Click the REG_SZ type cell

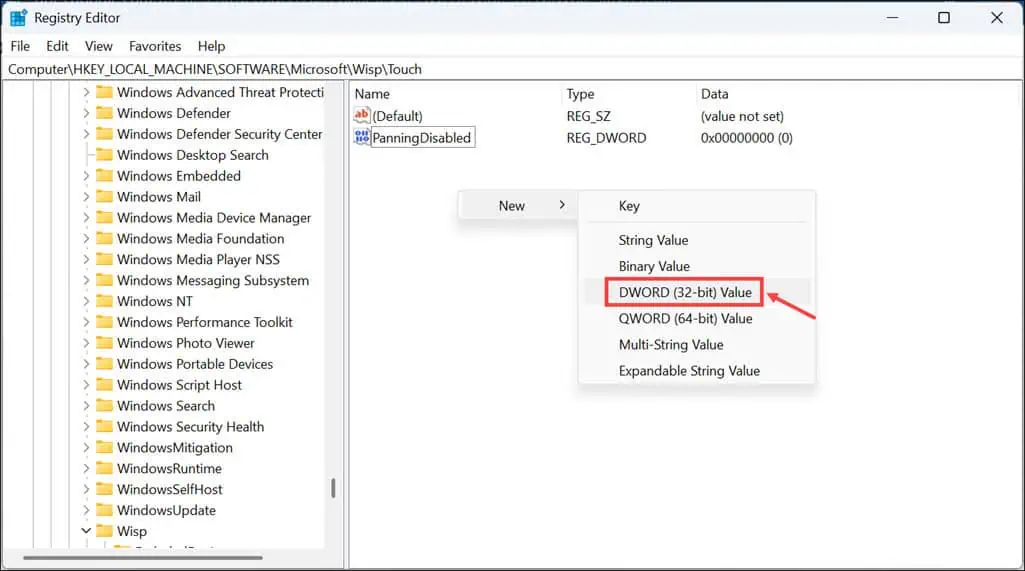click(x=588, y=116)
